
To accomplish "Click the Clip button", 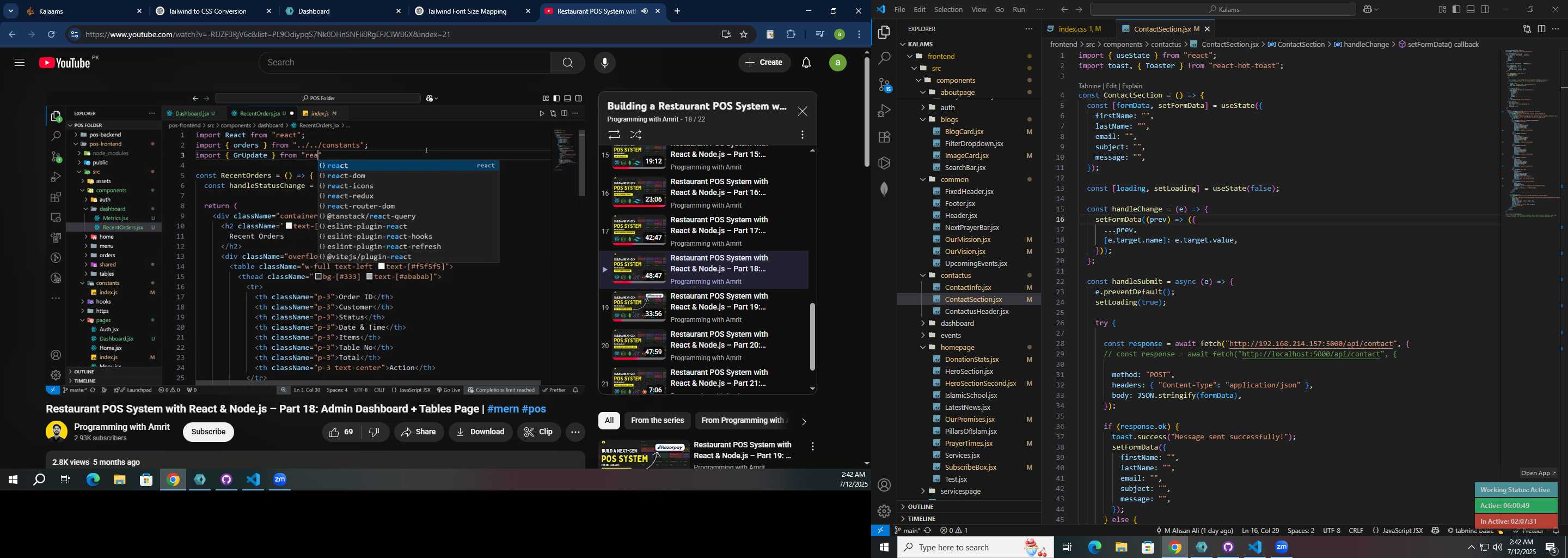I will point(538,432).
